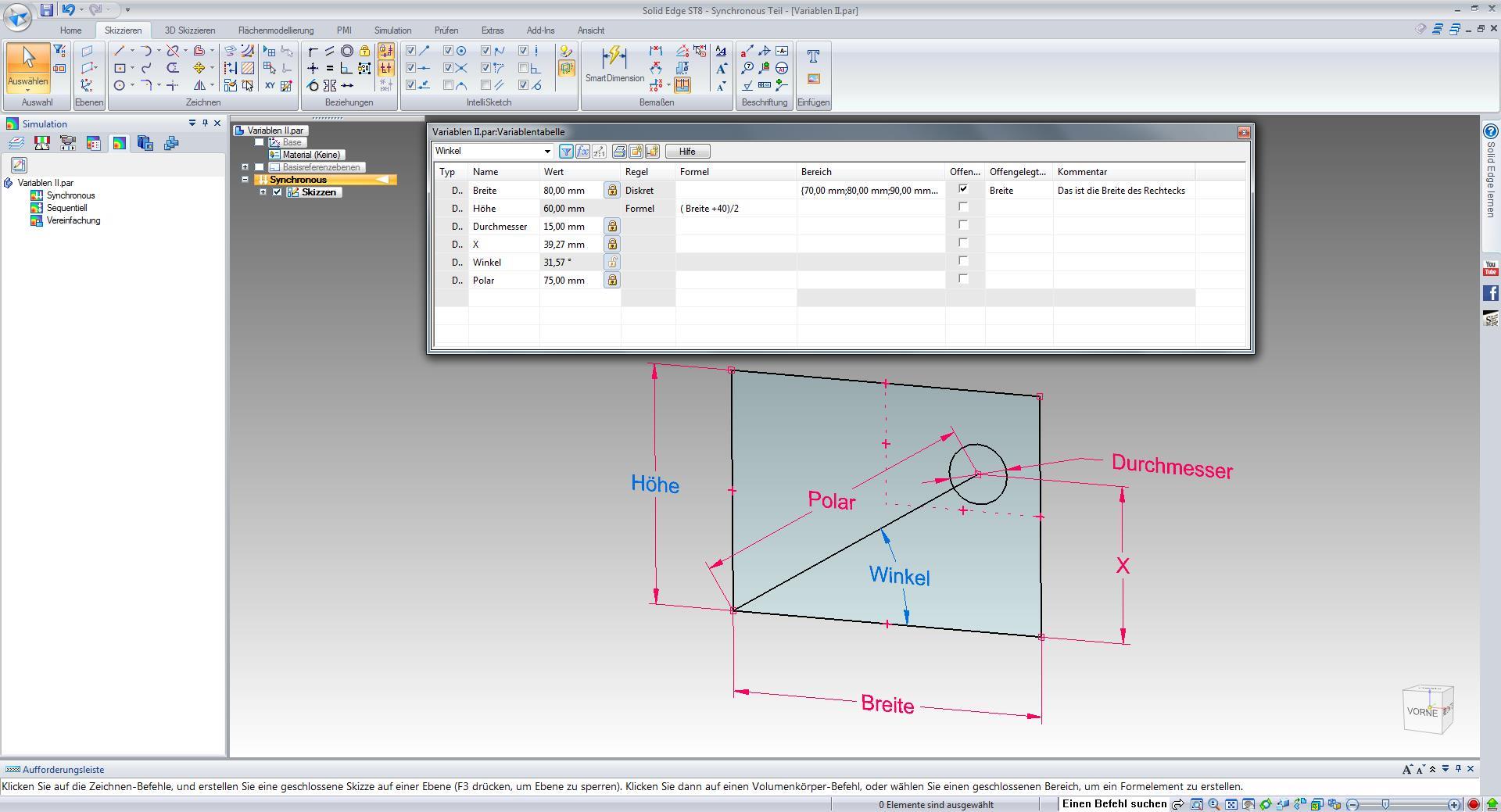The image size is (1501, 812).
Task: Toggle Offenlegen checkbox for Höhe row
Action: coord(963,207)
